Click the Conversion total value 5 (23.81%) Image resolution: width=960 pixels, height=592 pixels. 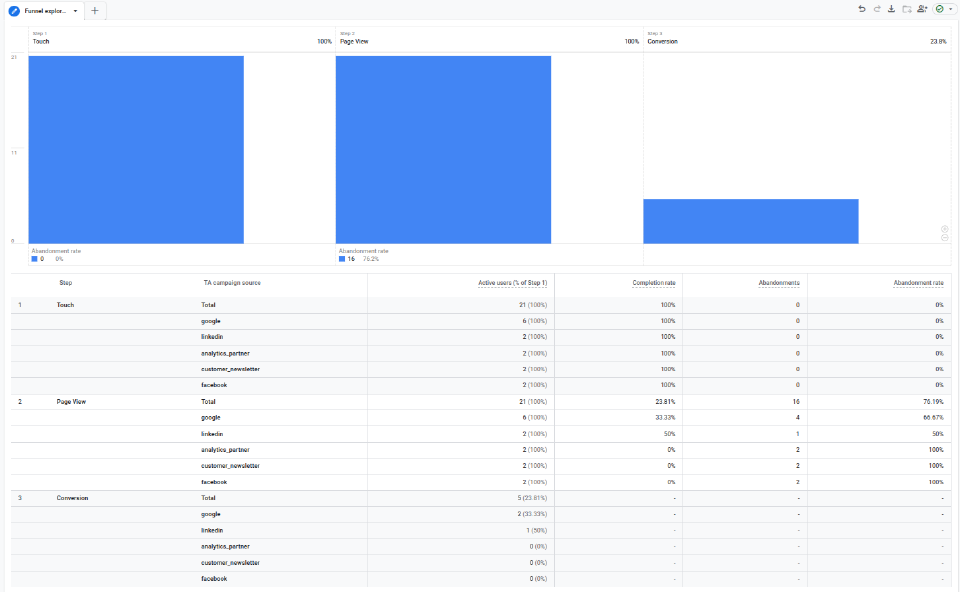[x=532, y=498]
